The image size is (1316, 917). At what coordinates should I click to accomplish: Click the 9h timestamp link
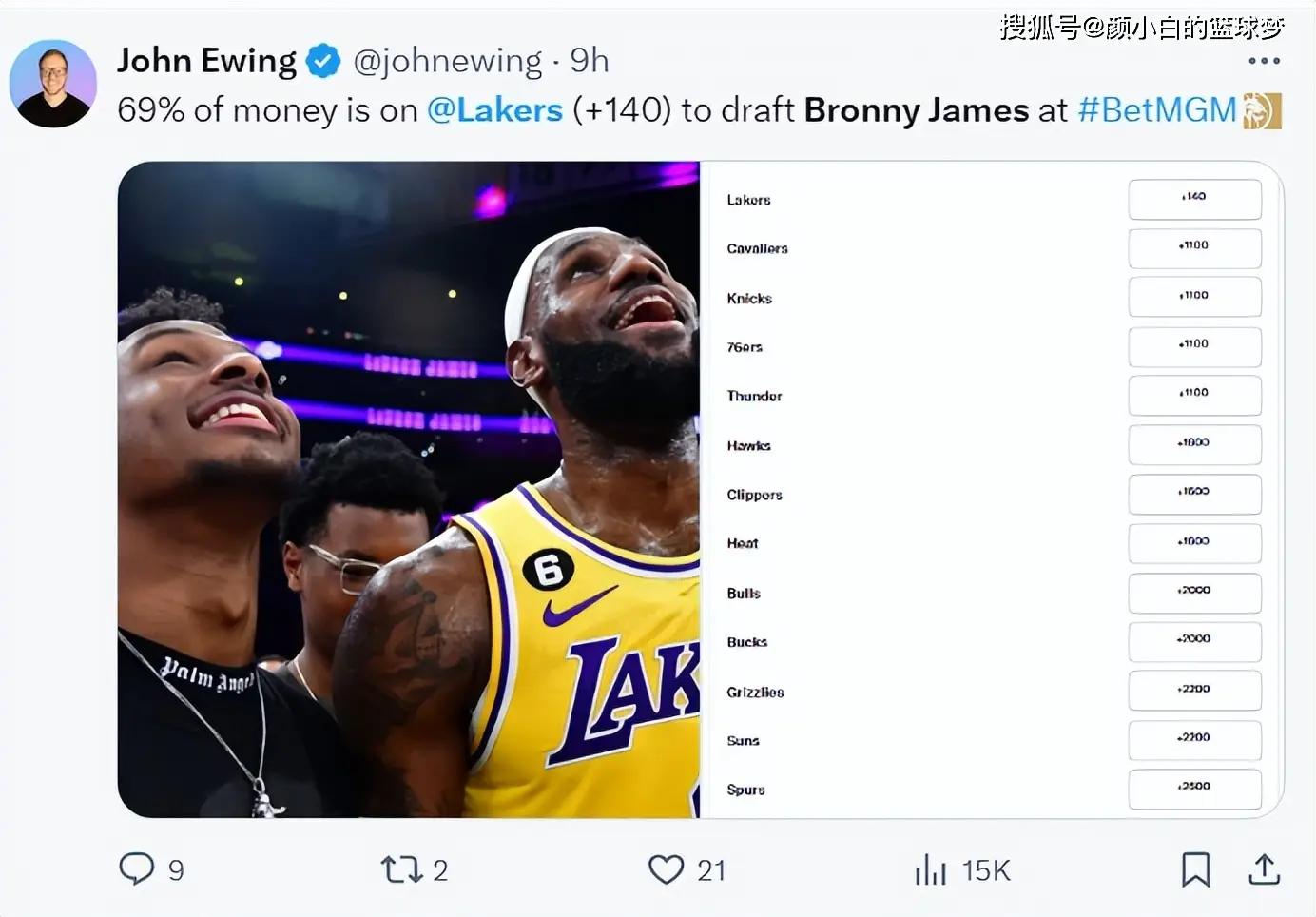(x=589, y=62)
